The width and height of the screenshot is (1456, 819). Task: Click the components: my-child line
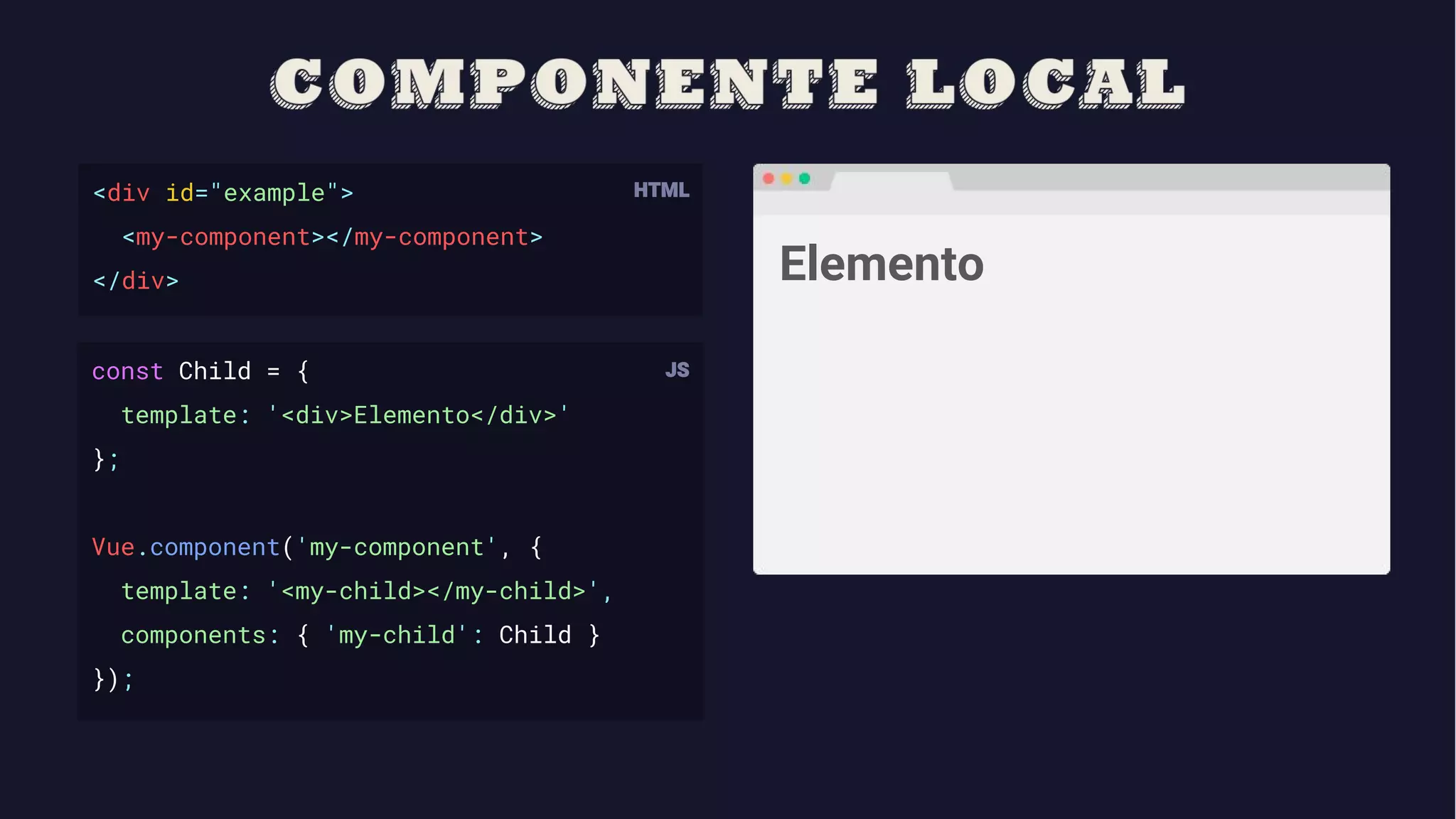360,636
